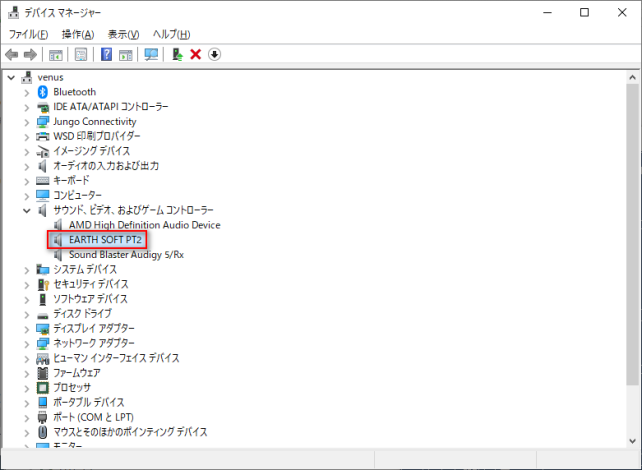Image resolution: width=642 pixels, height=470 pixels.
Task: Select AMD High Definition Audio Device
Action: coord(145,225)
